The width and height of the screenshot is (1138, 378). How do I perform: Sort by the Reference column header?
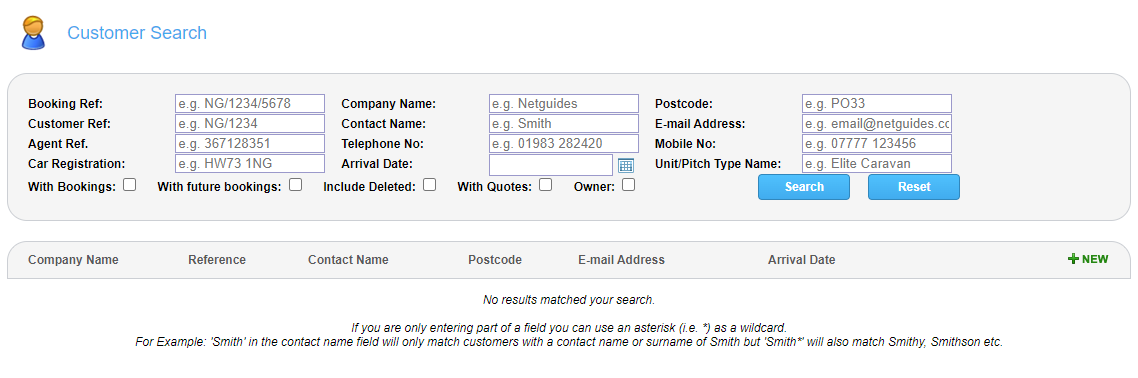pos(217,260)
